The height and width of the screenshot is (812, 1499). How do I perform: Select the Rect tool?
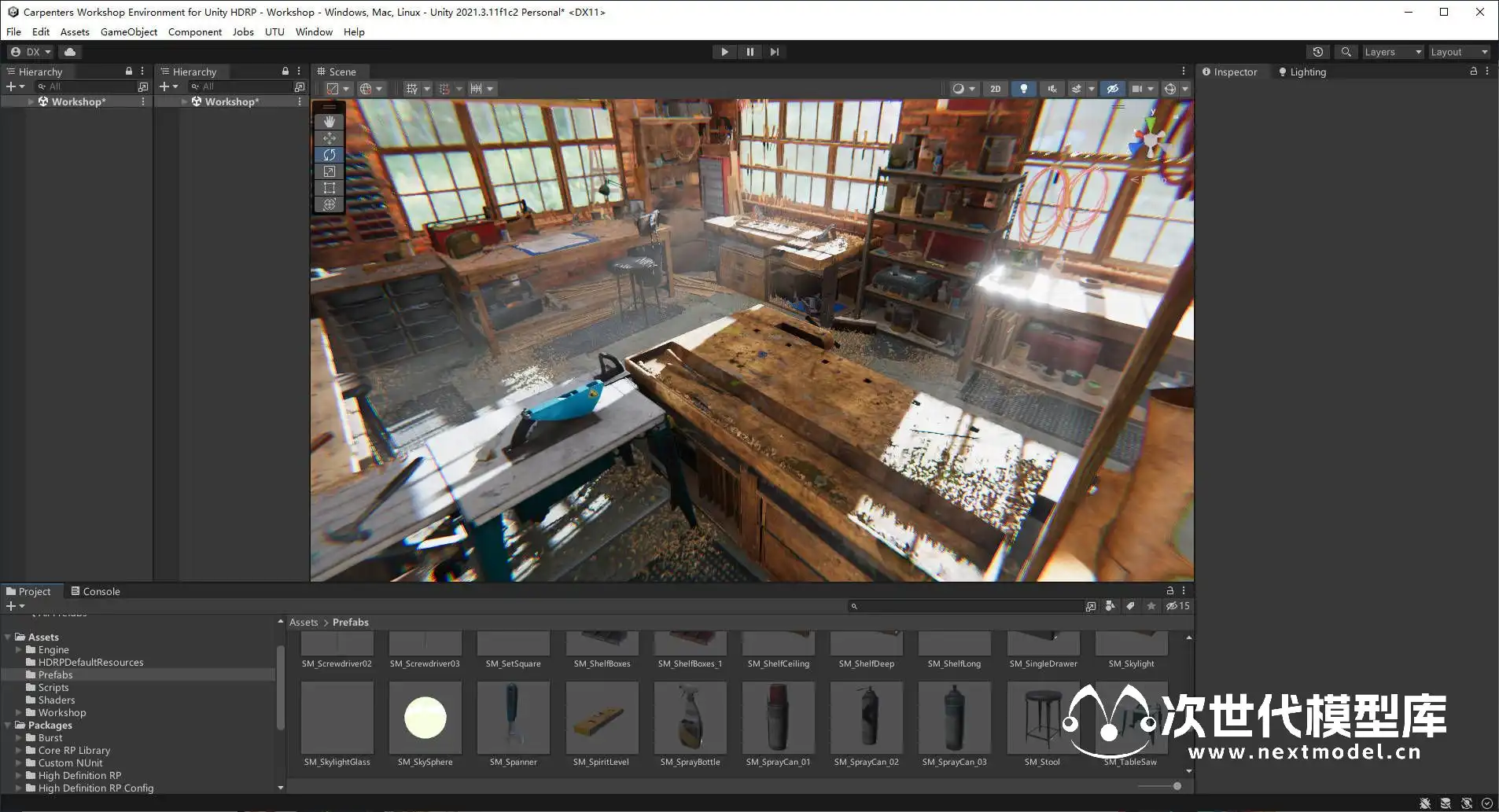click(329, 188)
